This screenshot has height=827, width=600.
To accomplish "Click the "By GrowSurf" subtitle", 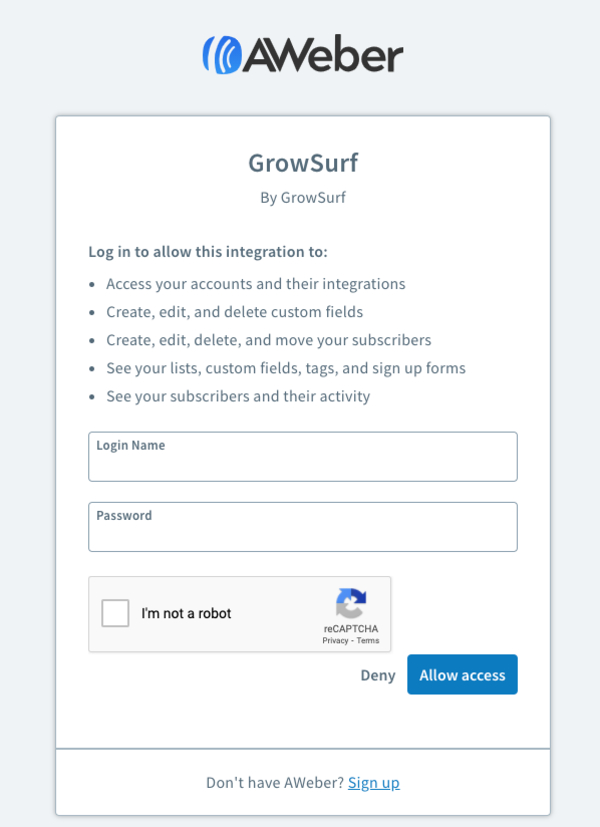I will coord(302,197).
